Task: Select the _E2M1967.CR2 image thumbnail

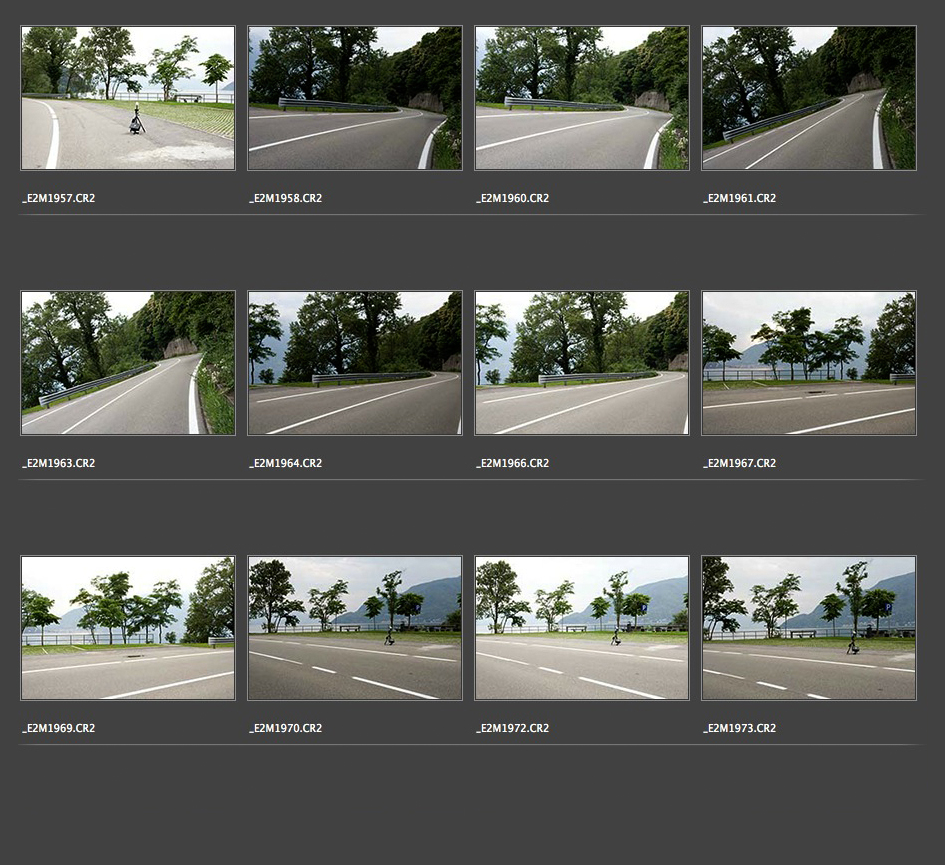Action: 809,363
